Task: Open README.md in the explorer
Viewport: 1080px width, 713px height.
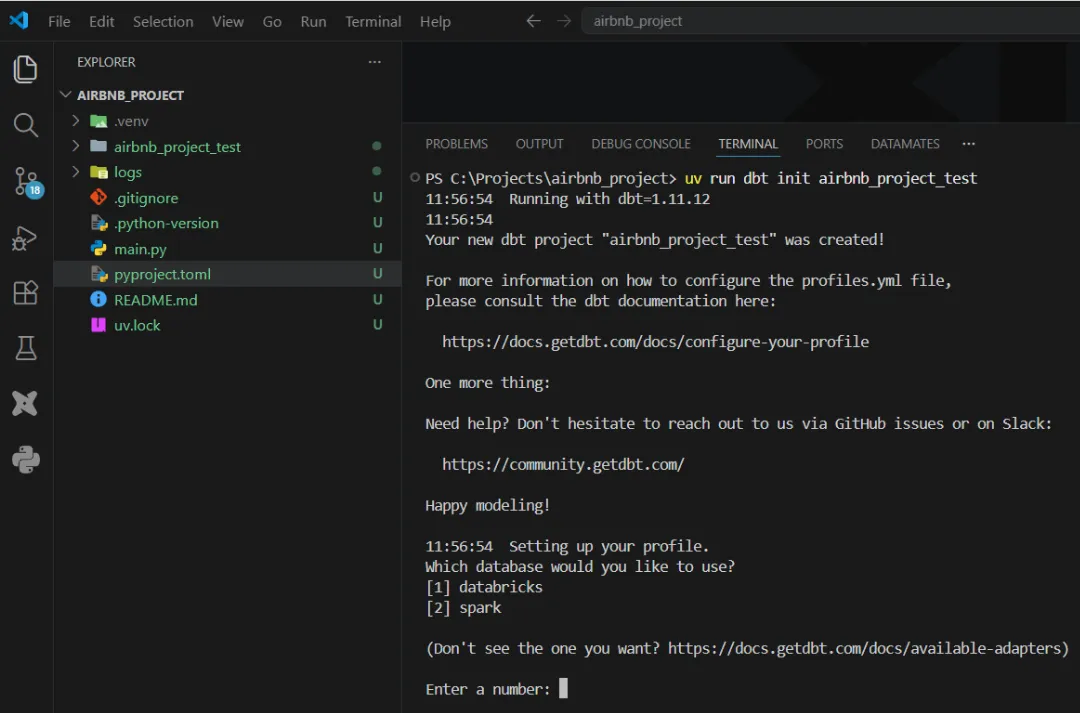Action: click(227, 300)
